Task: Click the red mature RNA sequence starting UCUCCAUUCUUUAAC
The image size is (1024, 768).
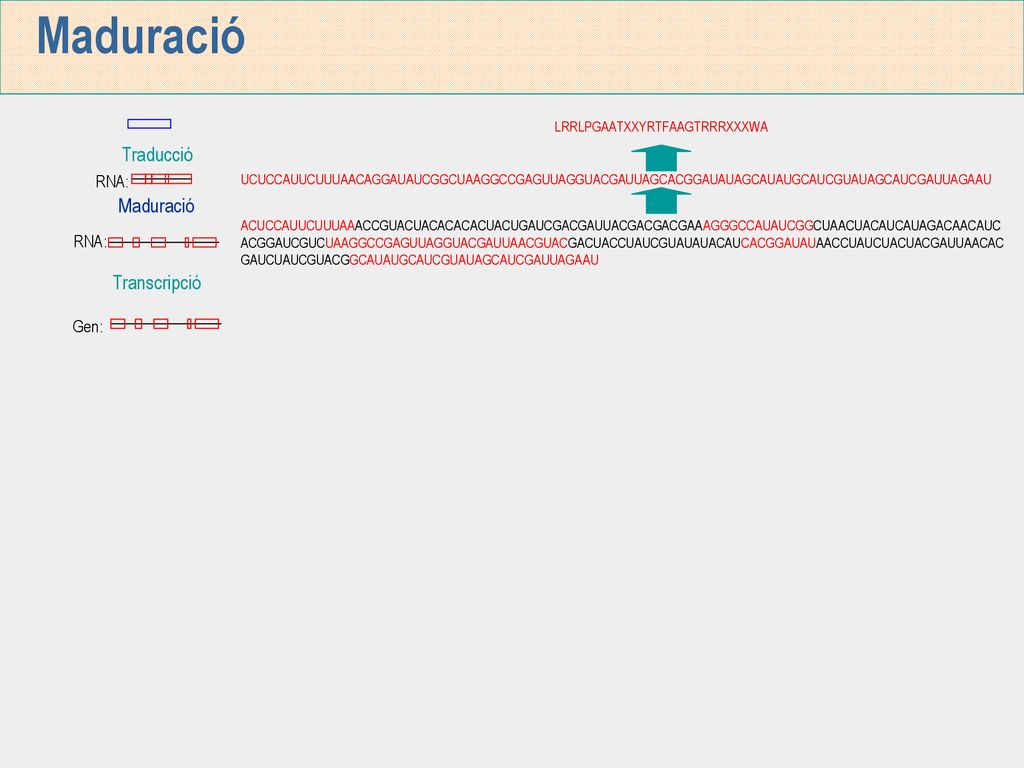Action: (616, 180)
